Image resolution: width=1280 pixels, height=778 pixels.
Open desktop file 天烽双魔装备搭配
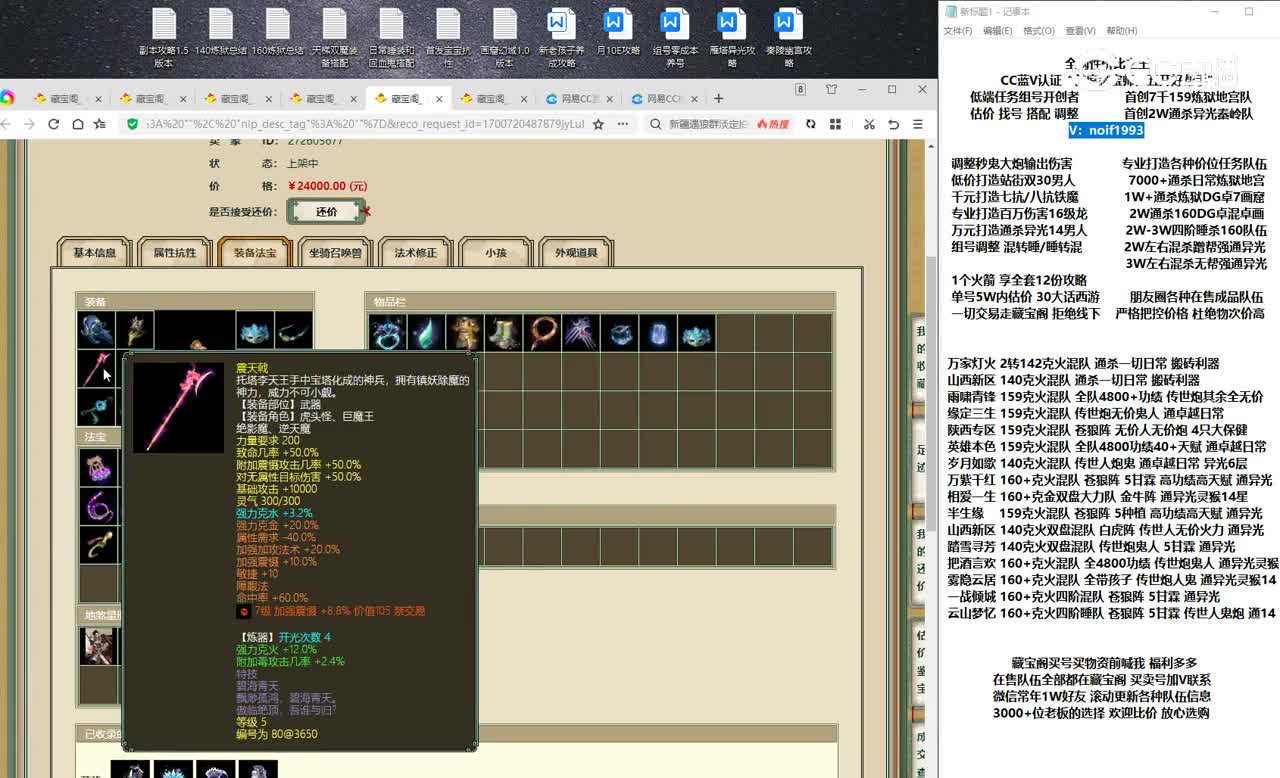334,38
